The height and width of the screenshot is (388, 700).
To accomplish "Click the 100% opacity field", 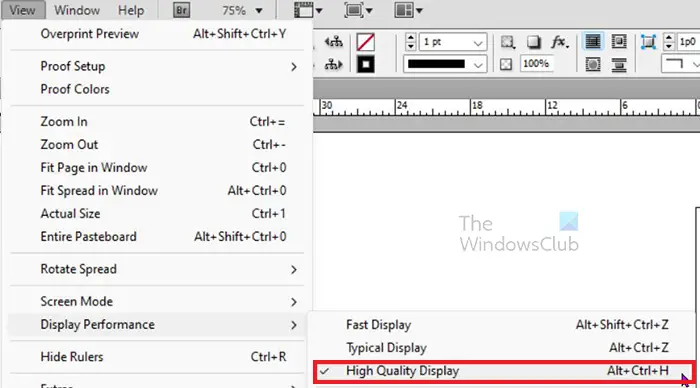I will 536,64.
